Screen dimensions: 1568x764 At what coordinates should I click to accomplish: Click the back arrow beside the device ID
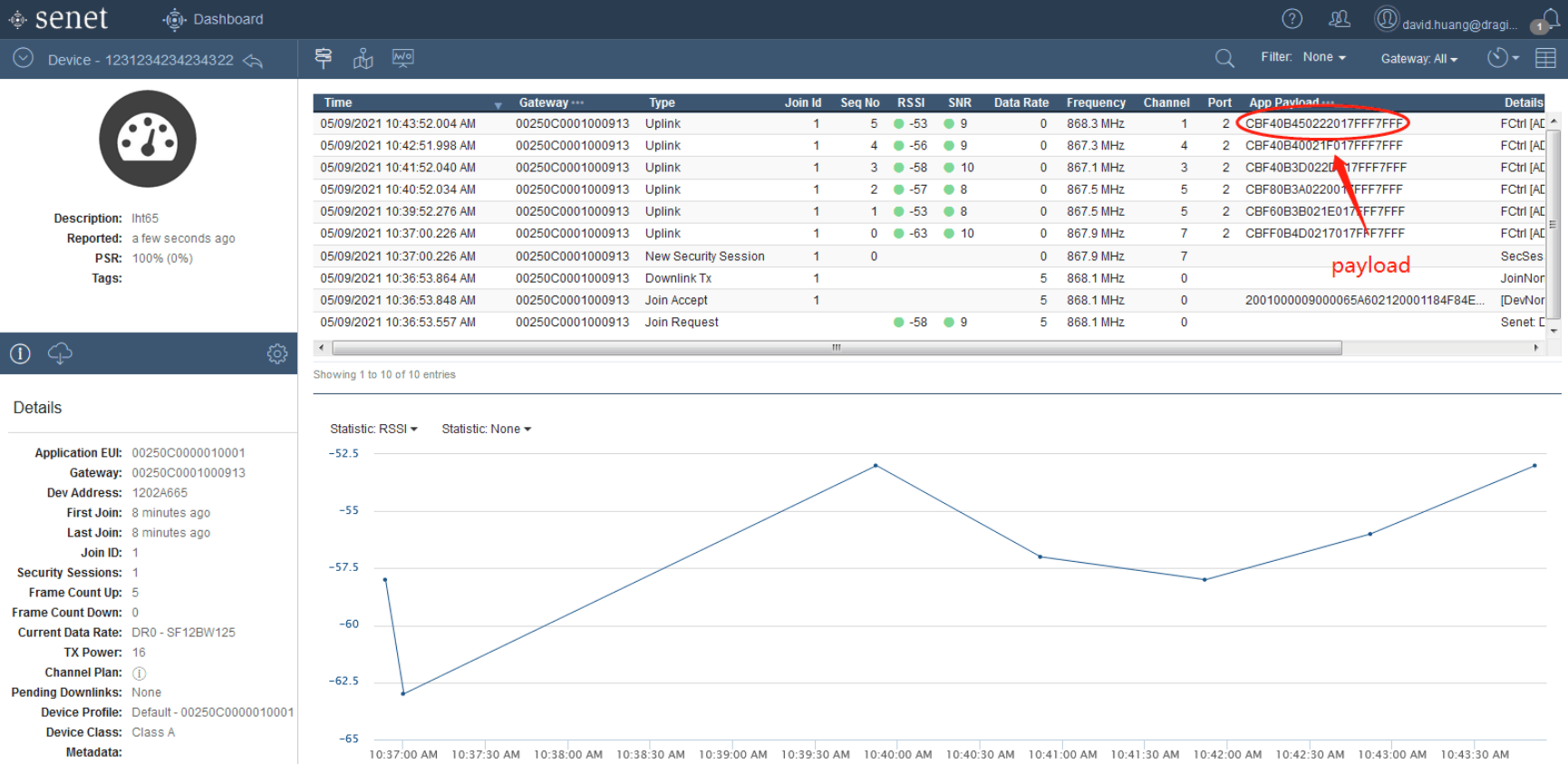point(254,61)
